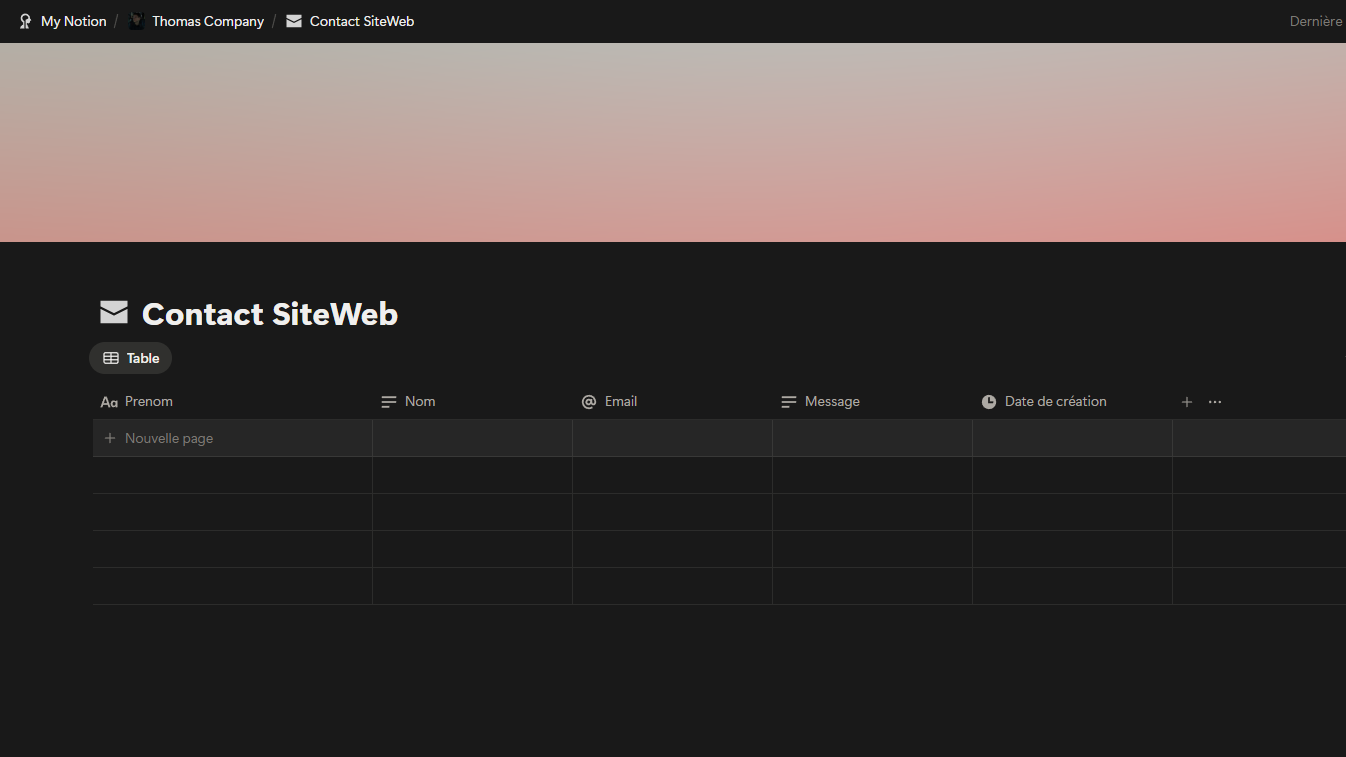Image resolution: width=1346 pixels, height=757 pixels.
Task: Open the Dernière modification info
Action: (1315, 20)
